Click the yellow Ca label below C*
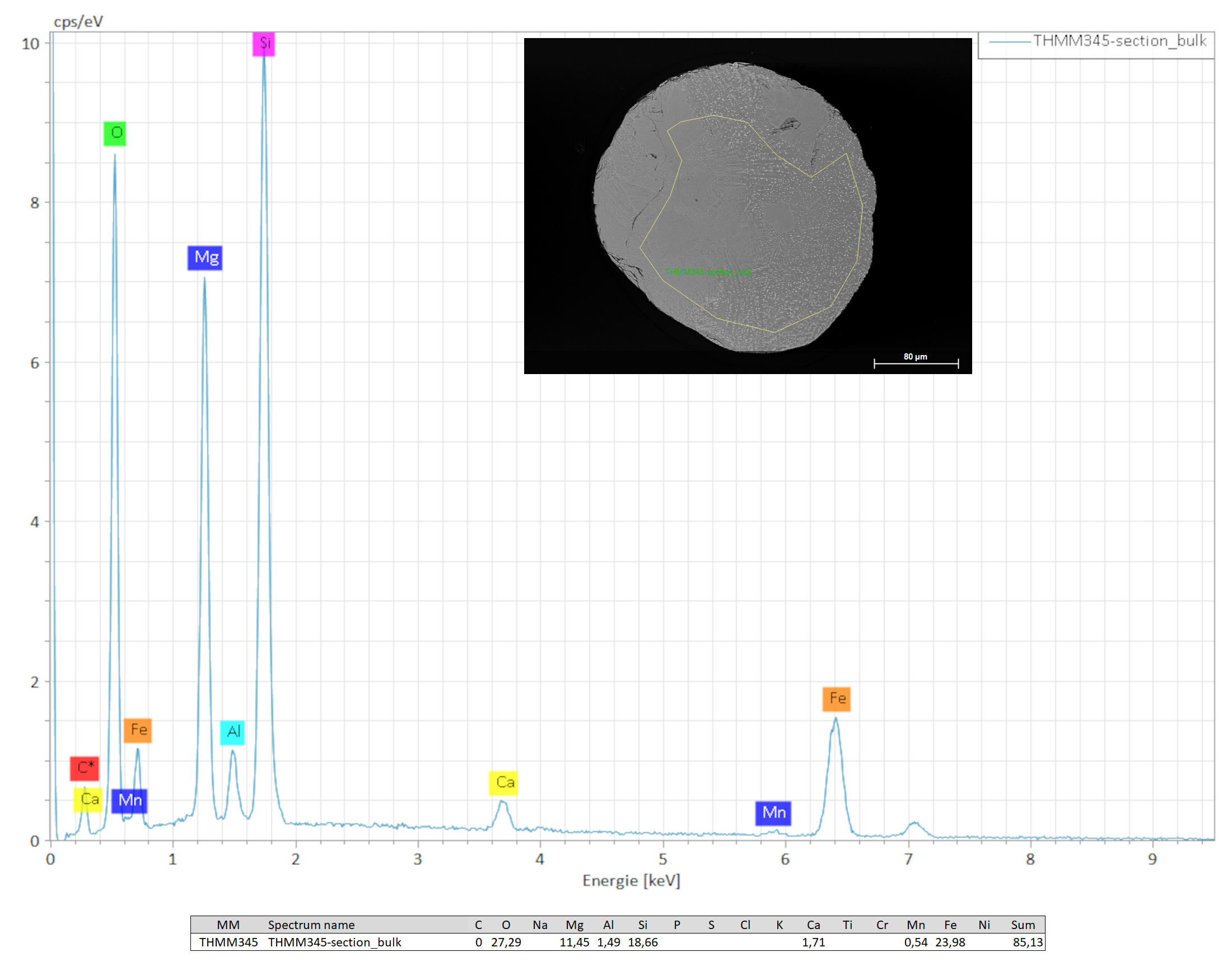The height and width of the screenshot is (966, 1232). [x=88, y=800]
